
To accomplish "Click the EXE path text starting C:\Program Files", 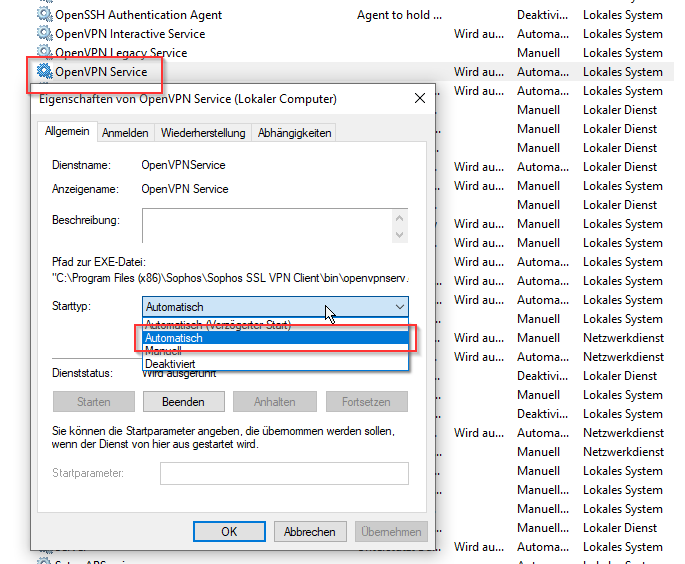I will coord(230,278).
